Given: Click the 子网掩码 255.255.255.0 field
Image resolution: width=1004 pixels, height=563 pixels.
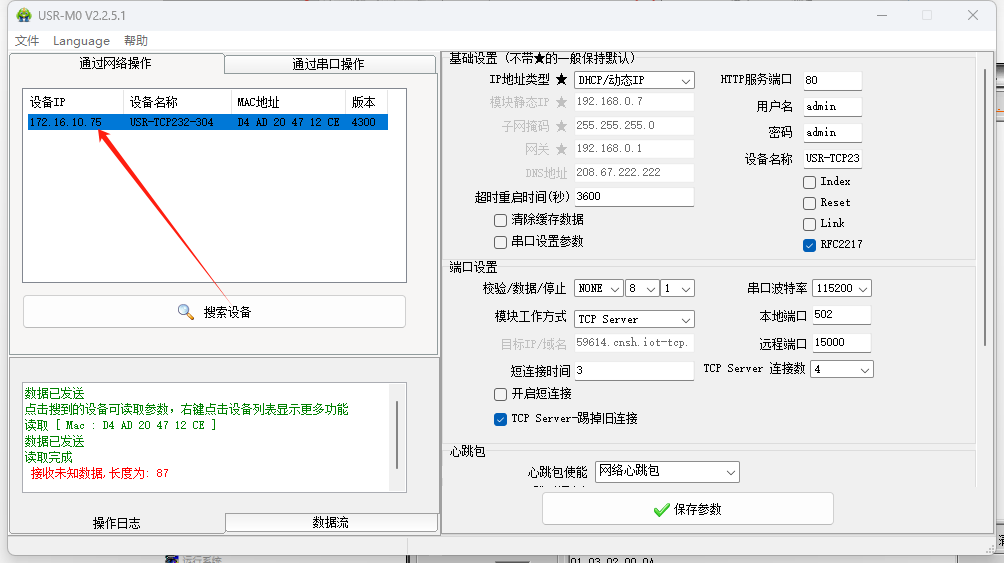Looking at the screenshot, I should (634, 126).
